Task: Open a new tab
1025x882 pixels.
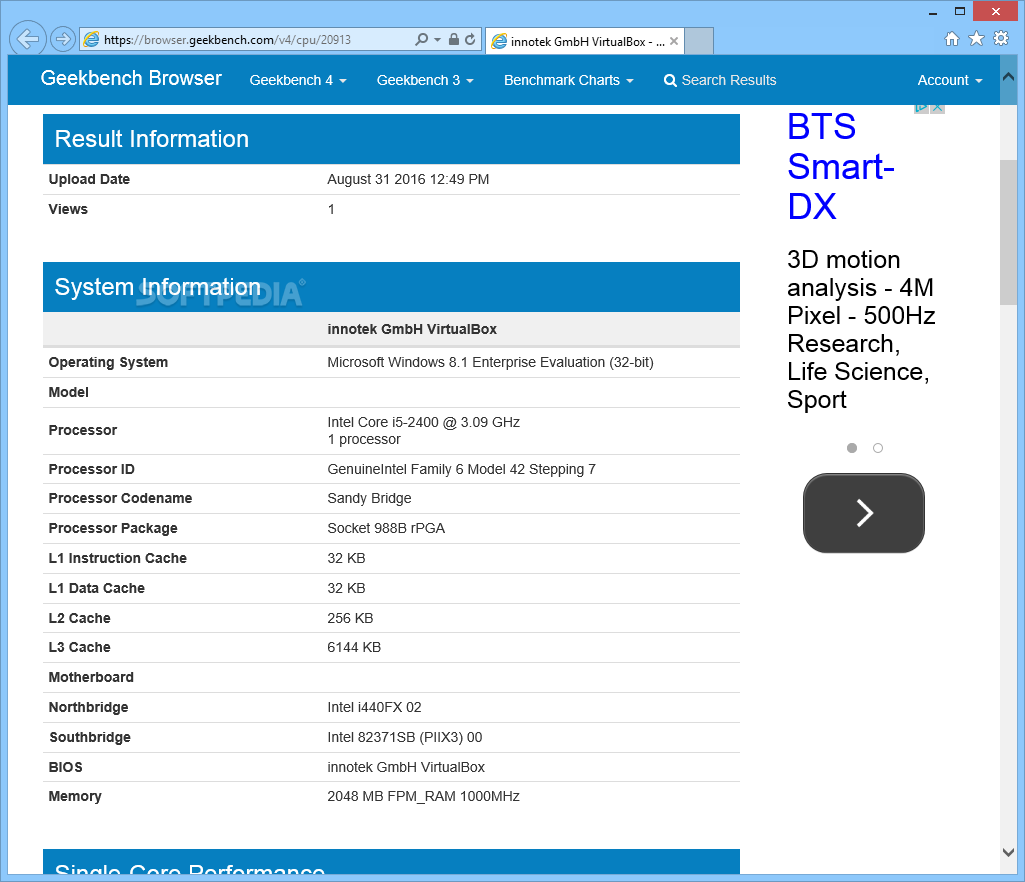Action: pos(699,41)
